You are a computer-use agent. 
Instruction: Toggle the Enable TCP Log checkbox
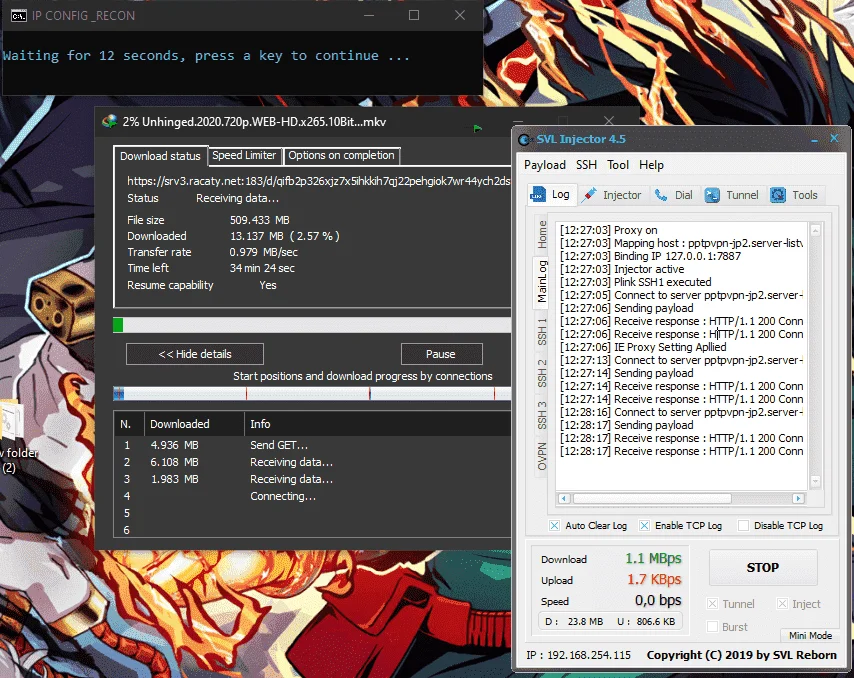pyautogui.click(x=644, y=526)
